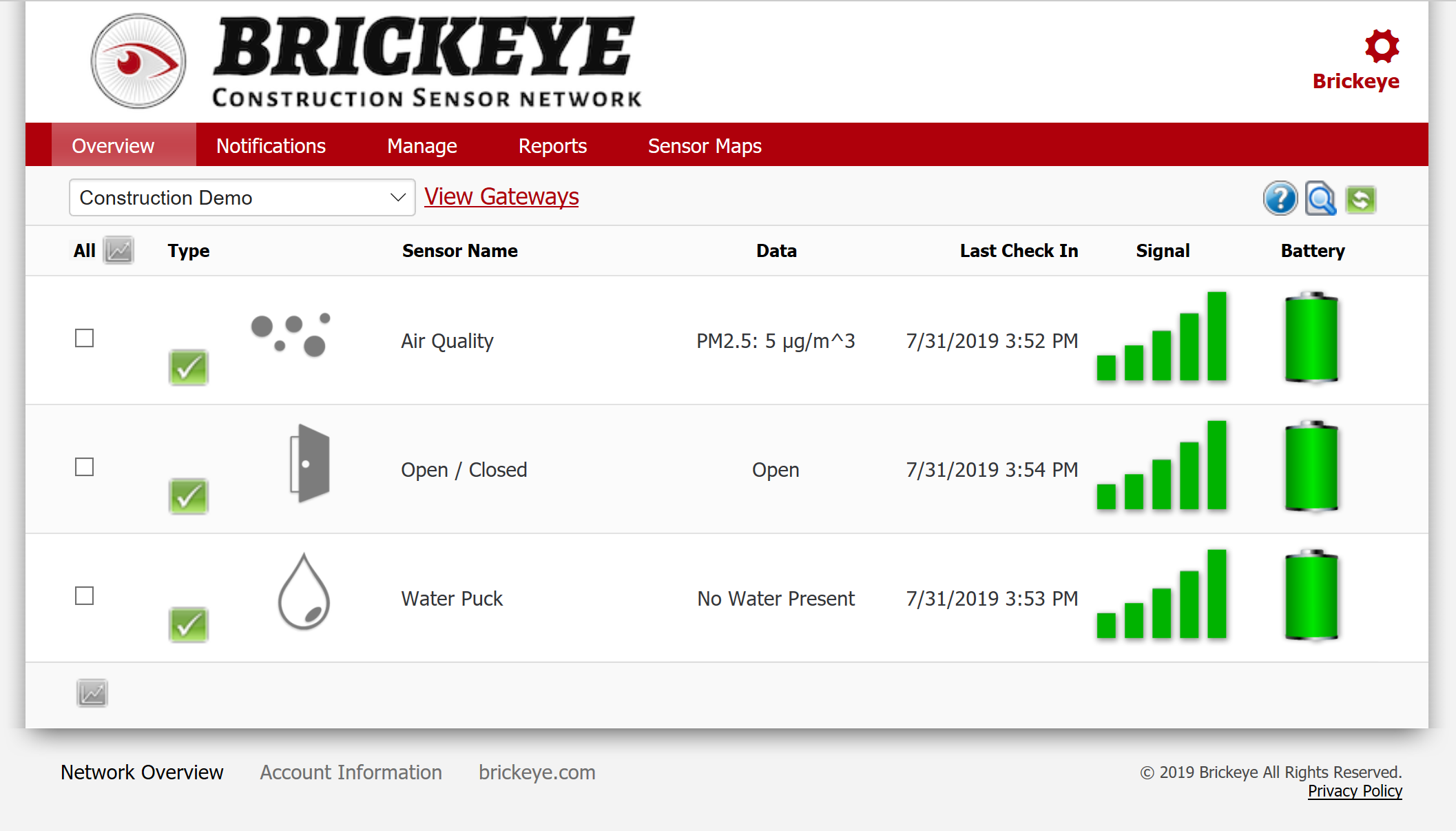This screenshot has width=1456, height=831.
Task: Open the Notifications tab
Action: point(271,146)
